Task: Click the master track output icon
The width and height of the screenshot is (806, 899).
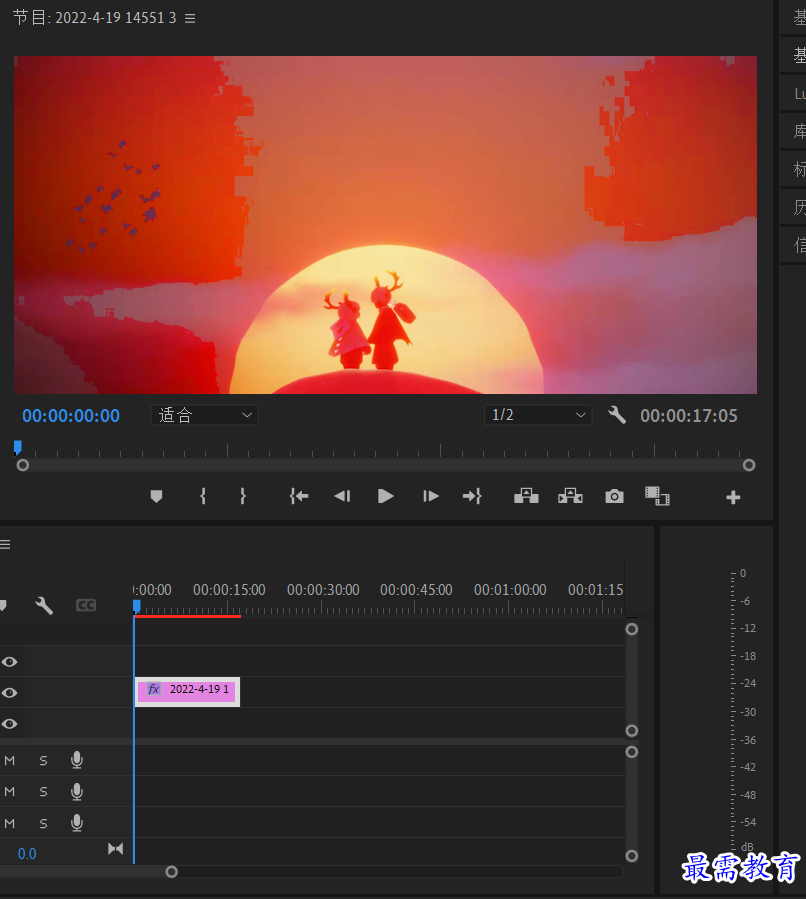Action: coord(115,849)
